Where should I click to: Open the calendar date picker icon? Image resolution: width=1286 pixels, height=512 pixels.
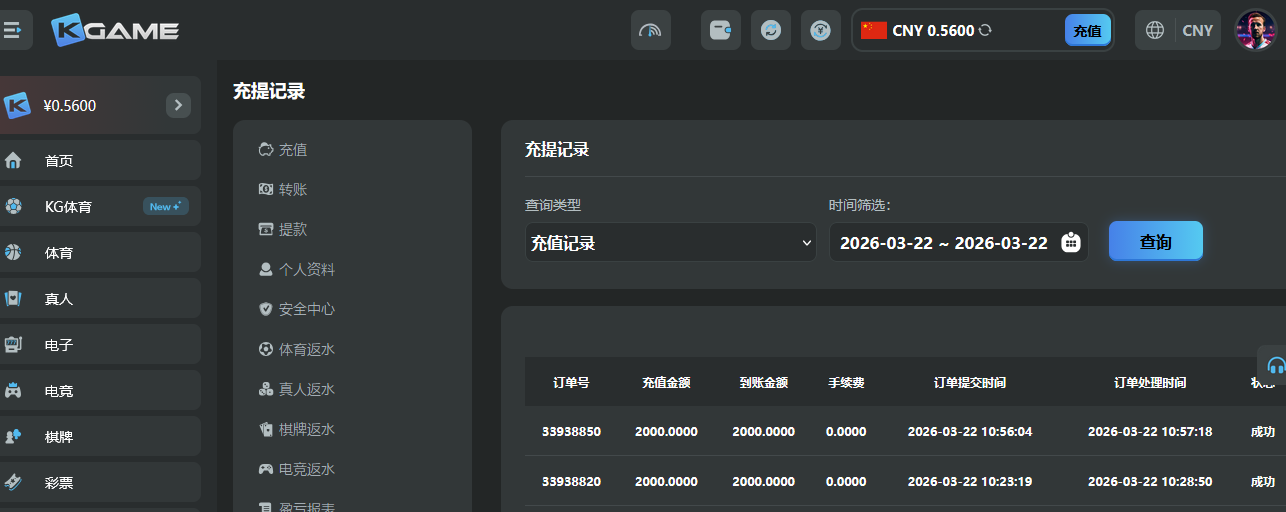click(1071, 242)
